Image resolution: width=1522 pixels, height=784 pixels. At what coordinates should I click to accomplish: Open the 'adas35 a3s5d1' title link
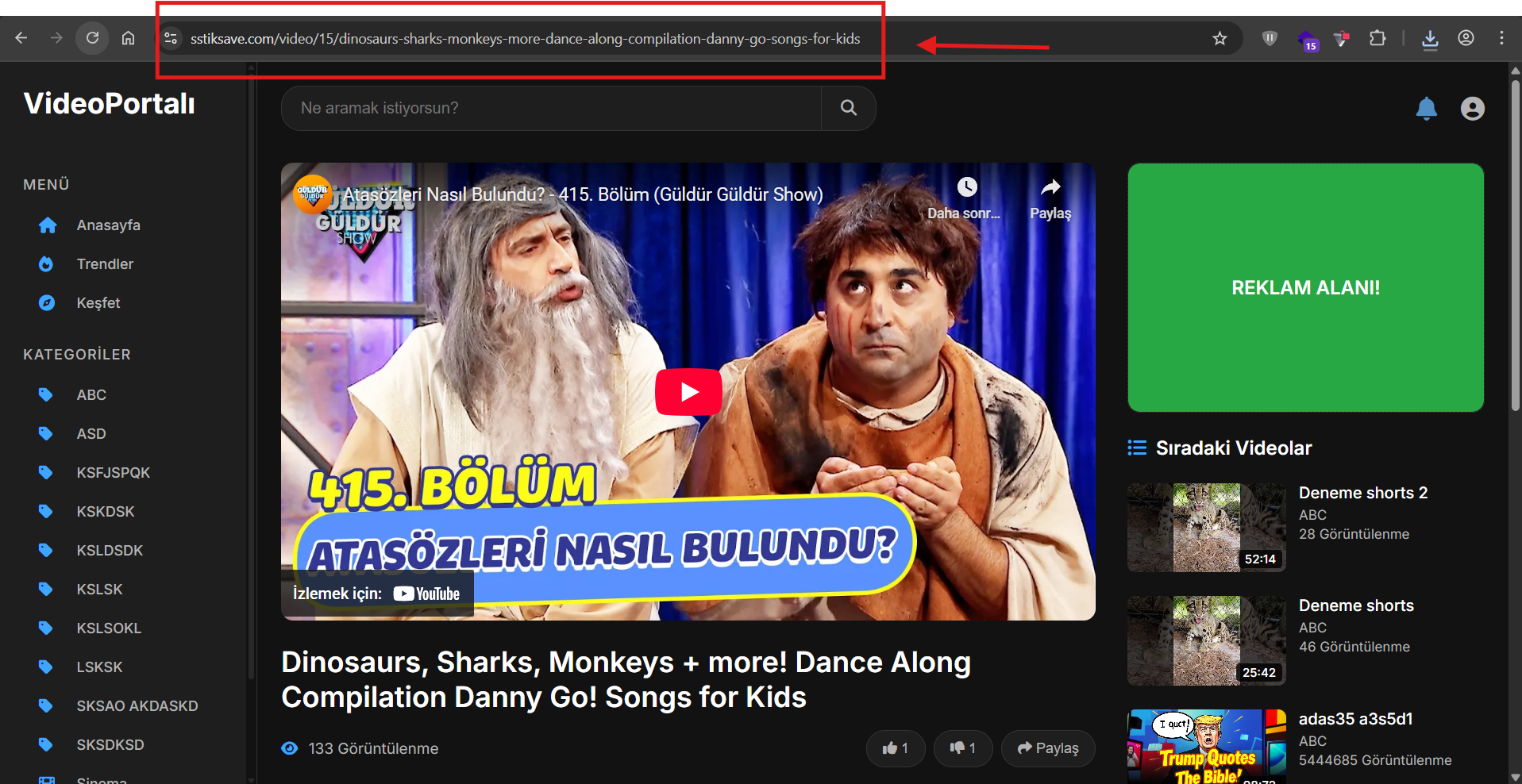1356,719
